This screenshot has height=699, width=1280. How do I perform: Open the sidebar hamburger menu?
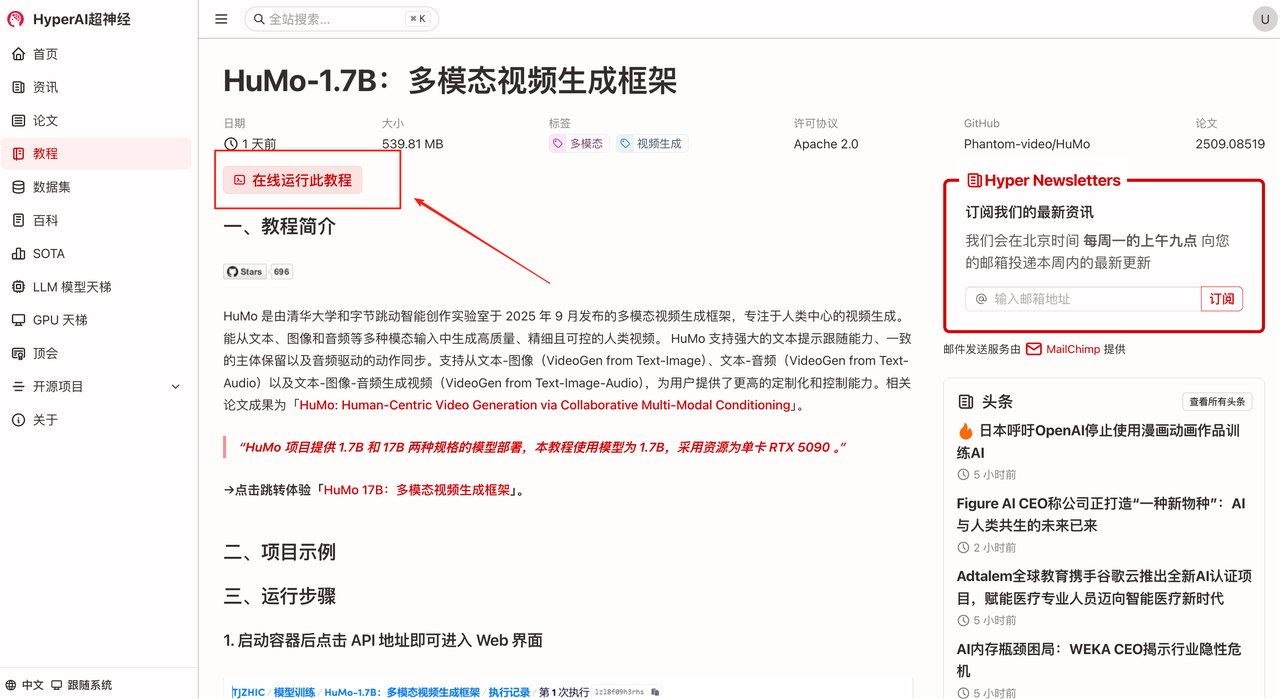221,18
